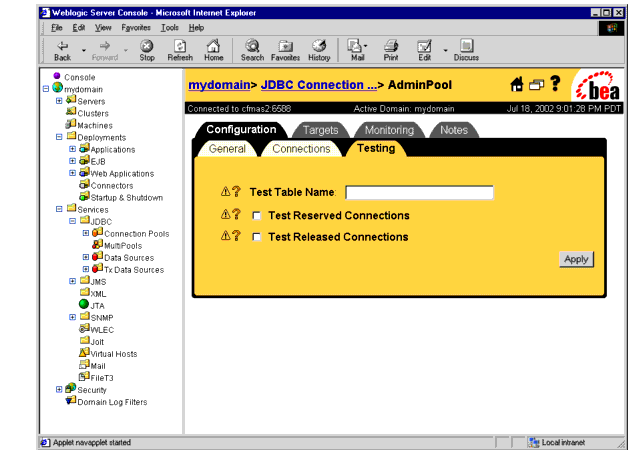Image resolution: width=634 pixels, height=465 pixels.
Task: Select Machines in the tree
Action: tap(95, 125)
